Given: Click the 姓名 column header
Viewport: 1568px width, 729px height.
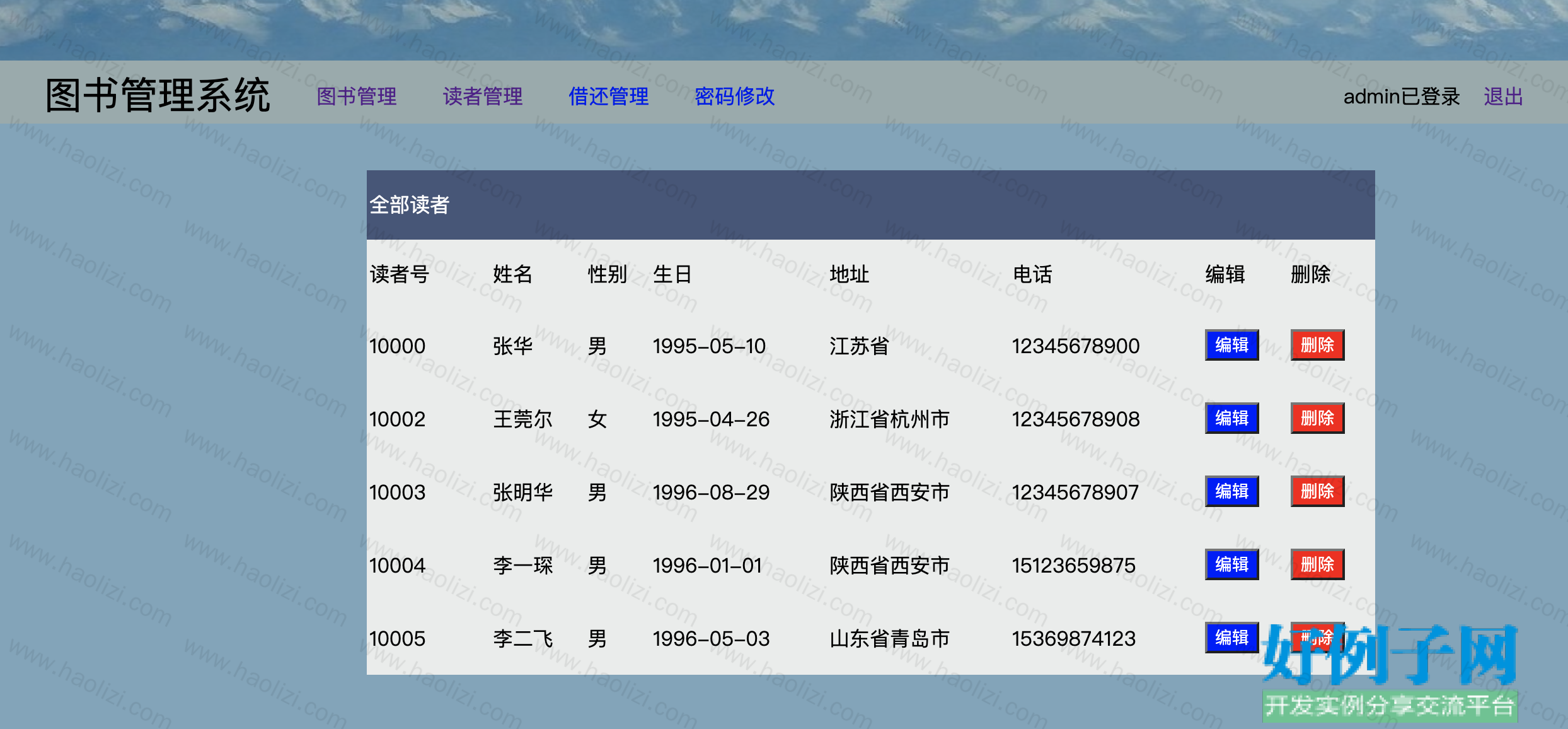Looking at the screenshot, I should click(512, 274).
